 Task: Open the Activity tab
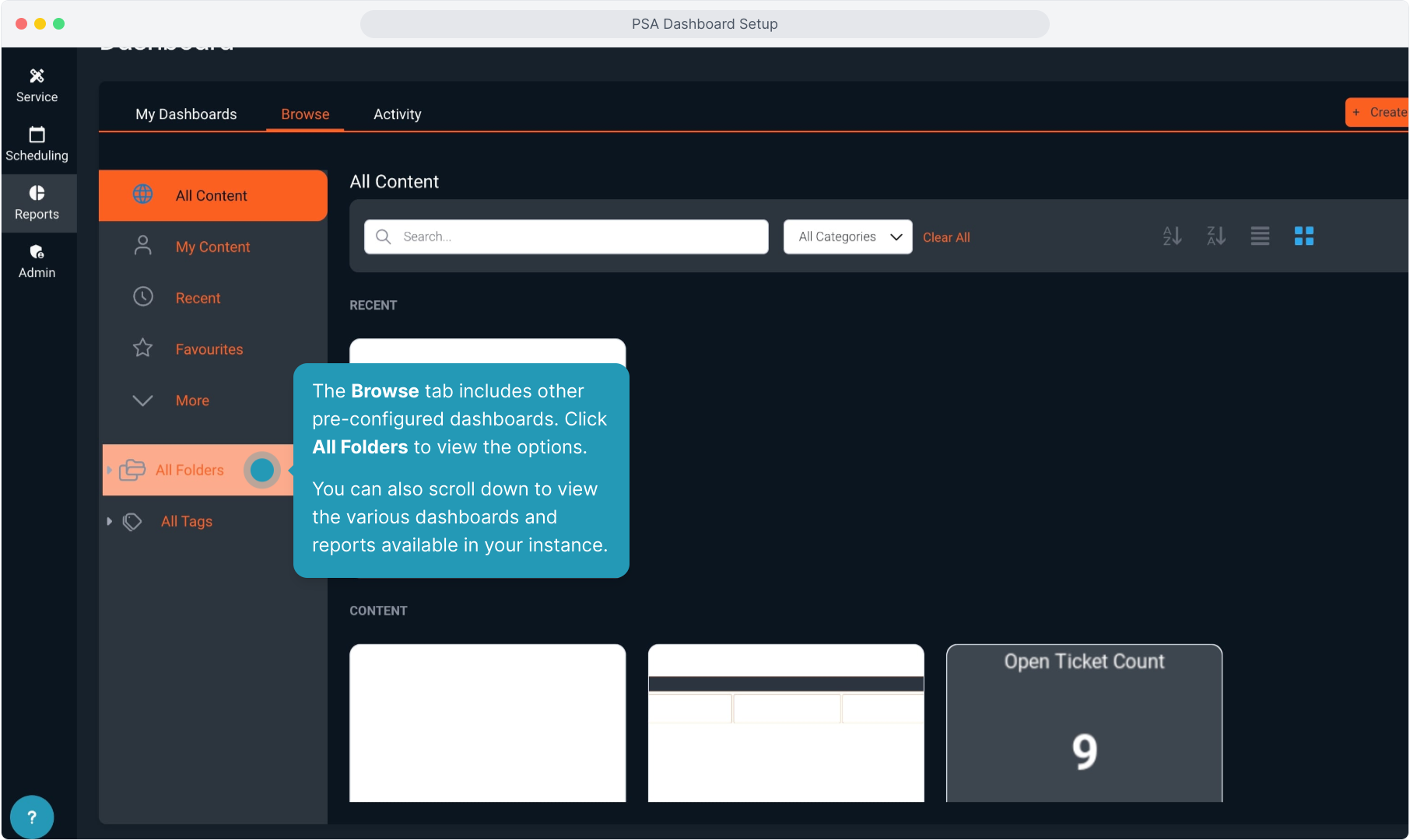(398, 114)
